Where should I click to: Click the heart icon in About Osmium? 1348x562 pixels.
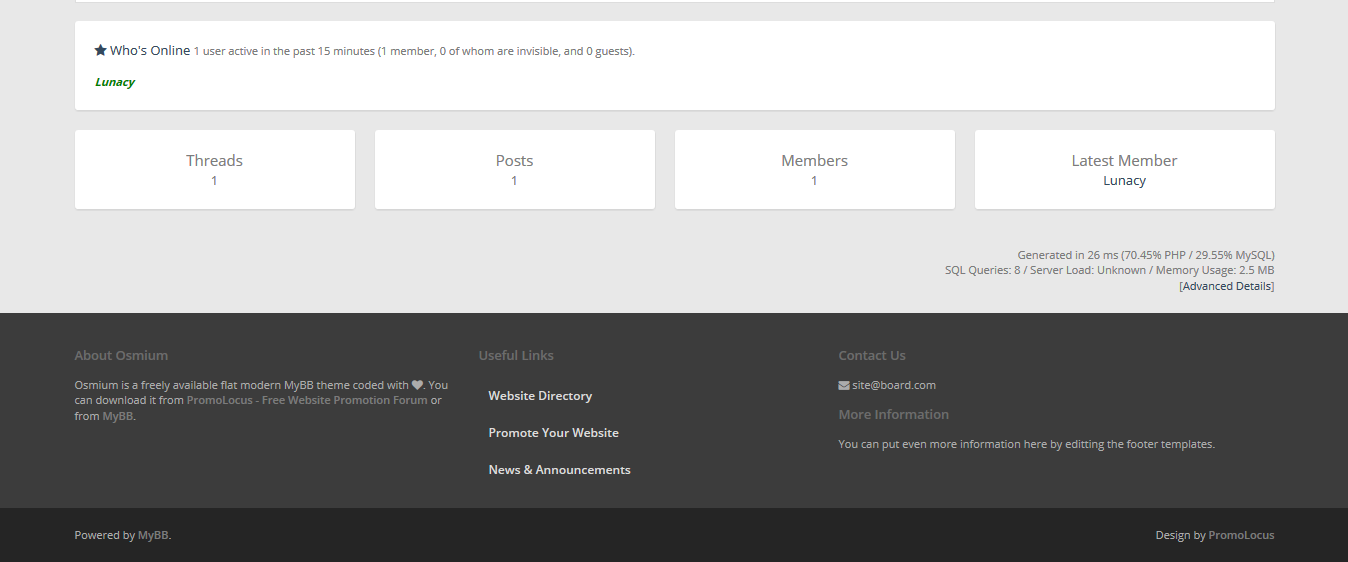417,385
